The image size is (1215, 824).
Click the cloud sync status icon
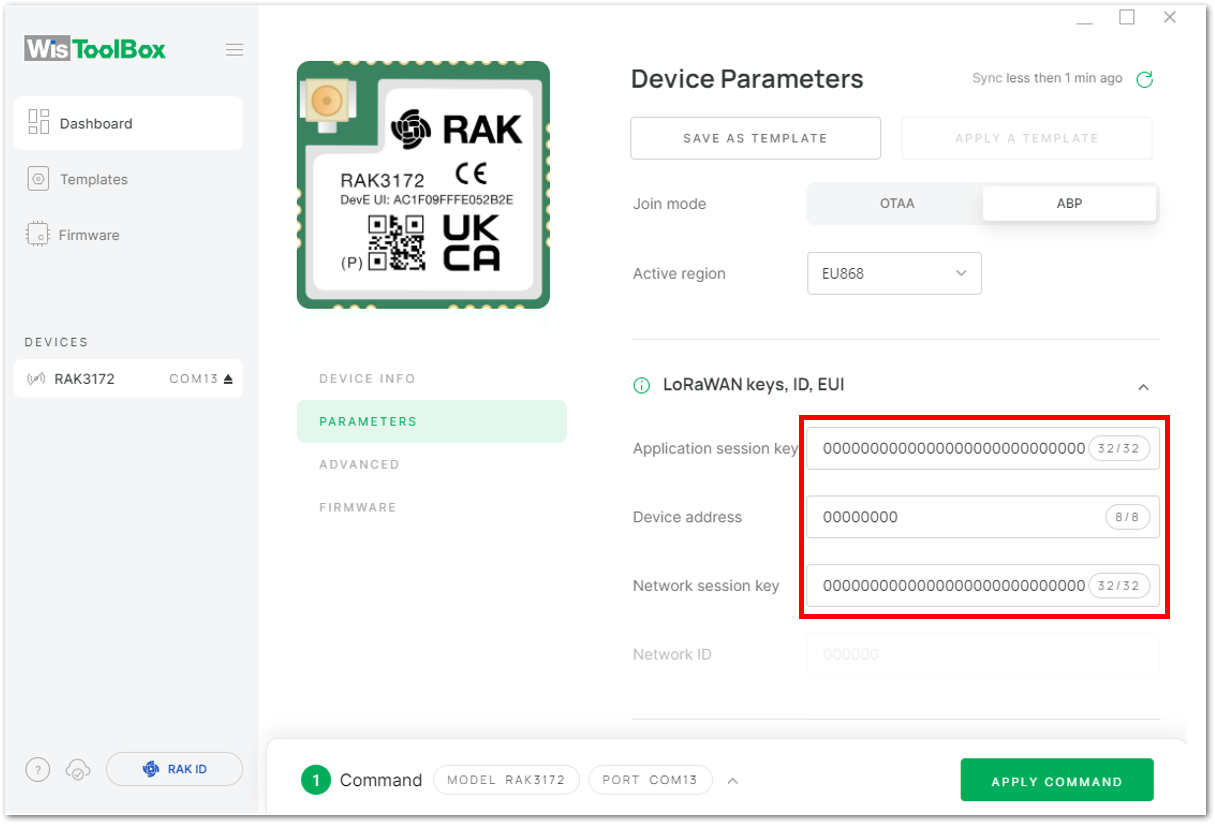[78, 769]
